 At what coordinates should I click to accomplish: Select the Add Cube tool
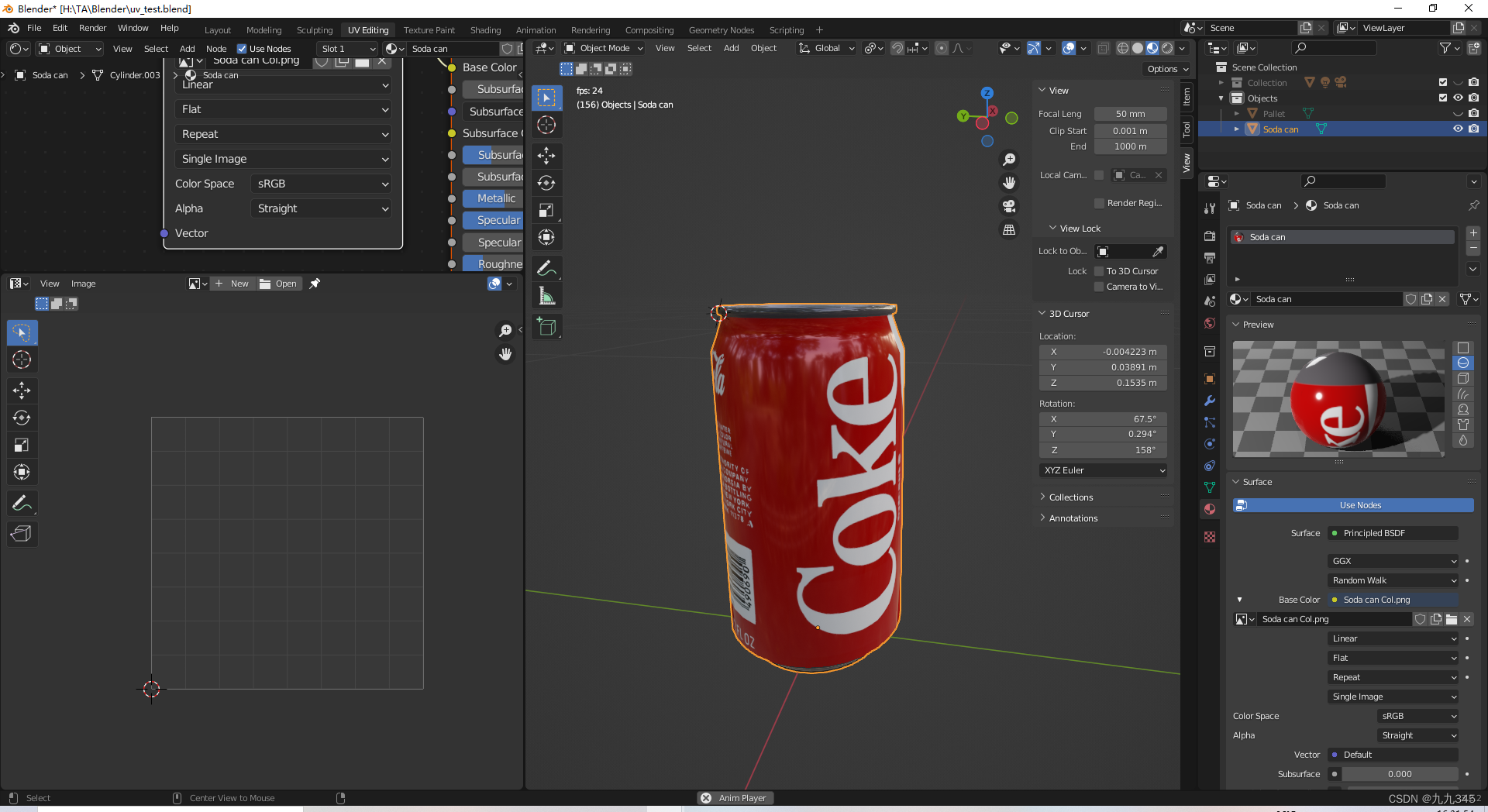[546, 326]
